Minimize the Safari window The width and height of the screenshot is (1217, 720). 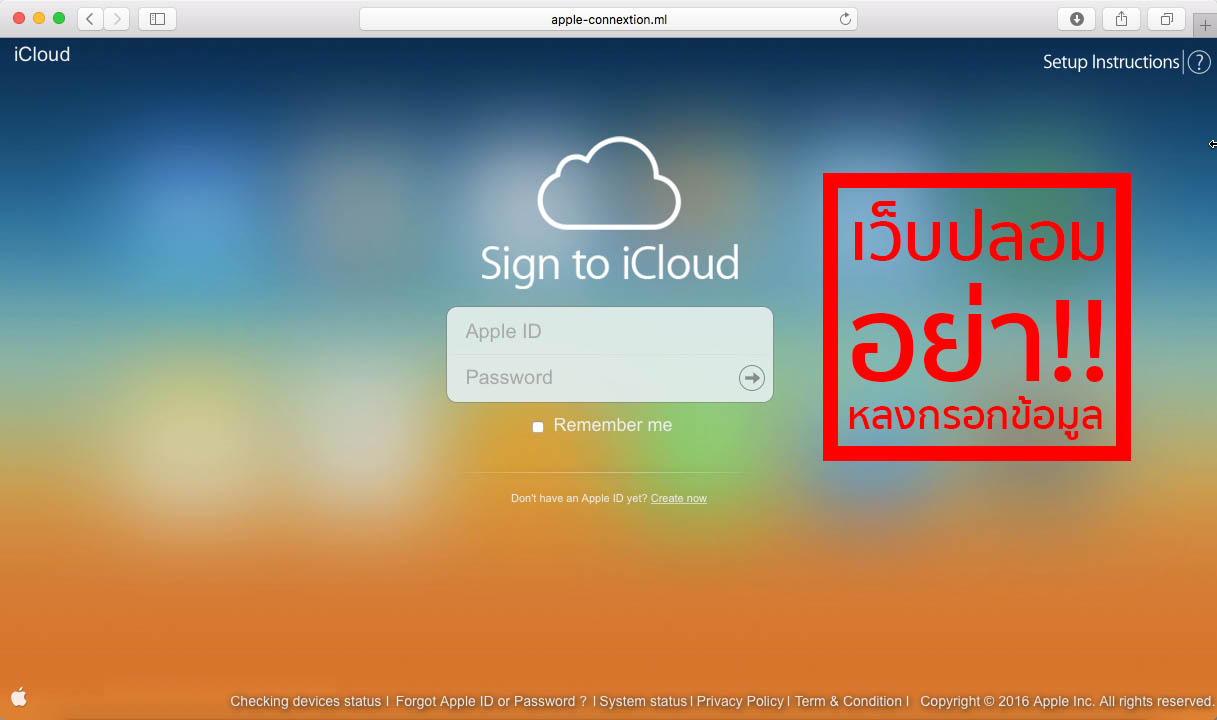(x=39, y=18)
